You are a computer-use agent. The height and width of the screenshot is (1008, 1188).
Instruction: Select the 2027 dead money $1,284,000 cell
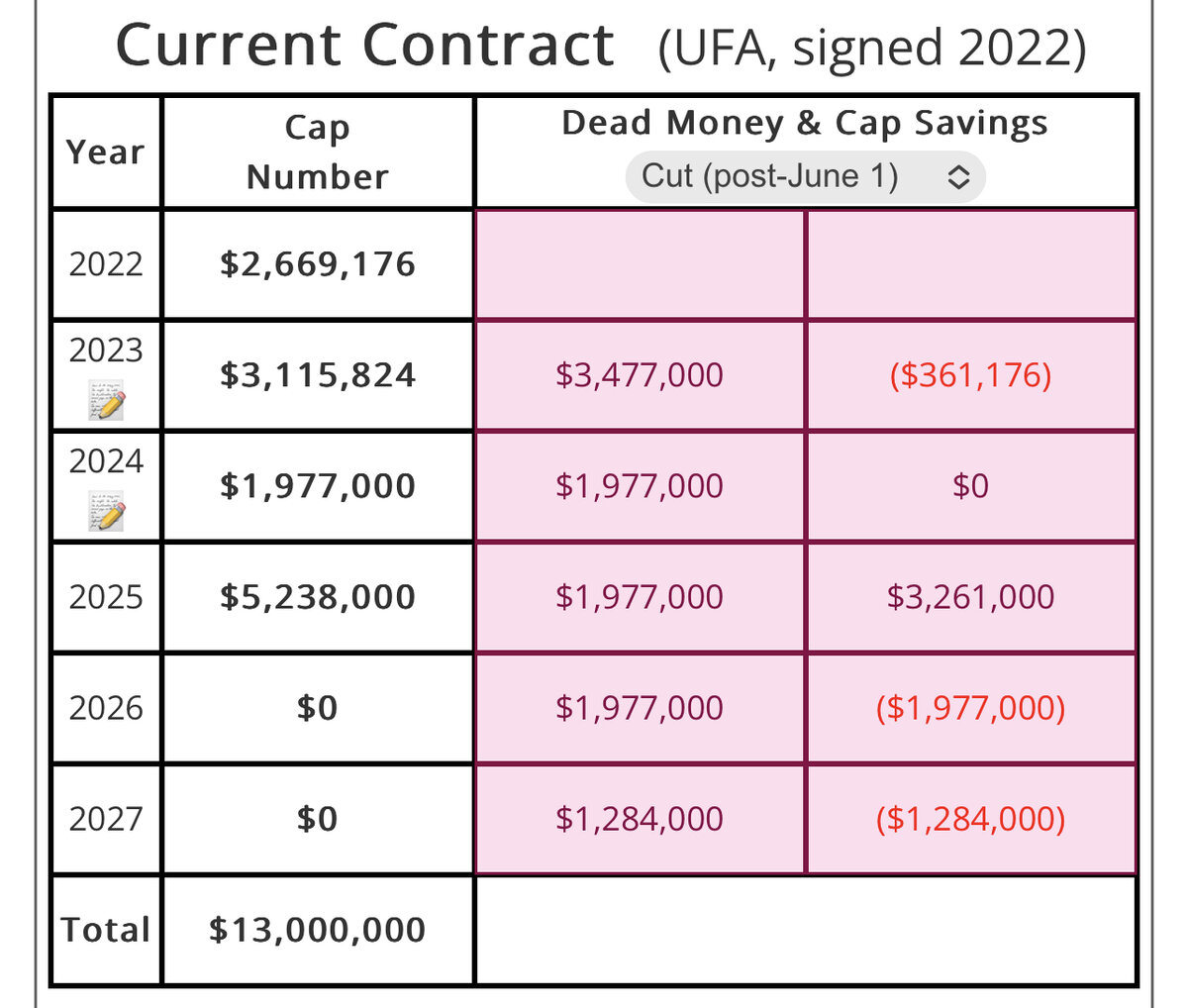(x=640, y=819)
